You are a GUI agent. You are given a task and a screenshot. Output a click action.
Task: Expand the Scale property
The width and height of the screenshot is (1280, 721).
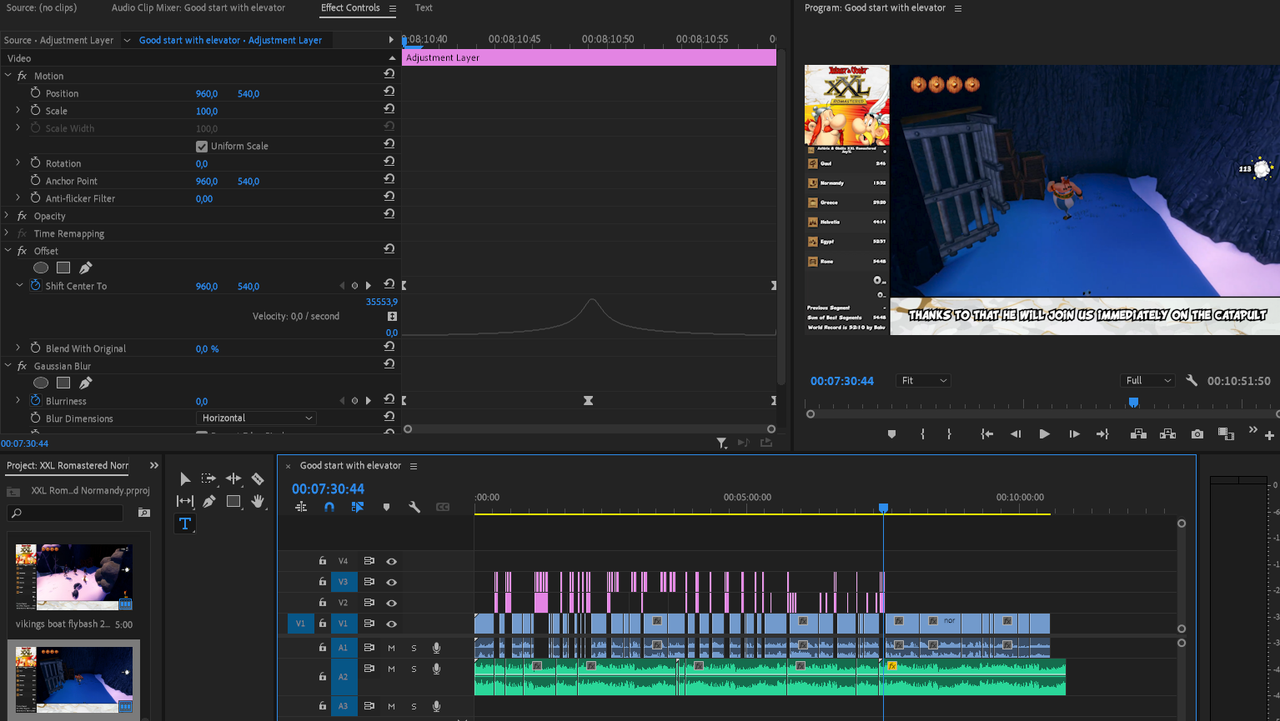coord(17,111)
